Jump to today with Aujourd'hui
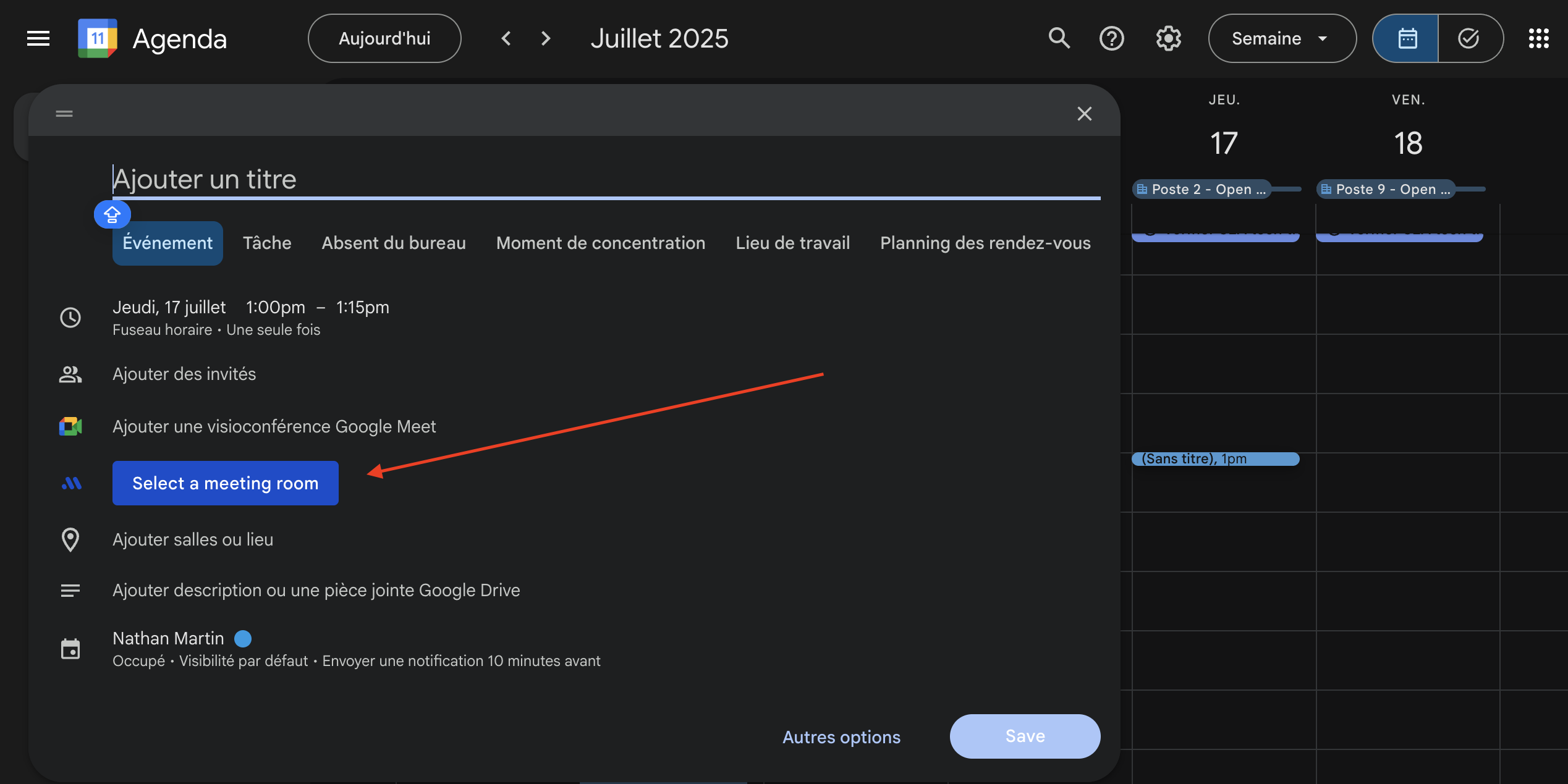 pos(384,38)
